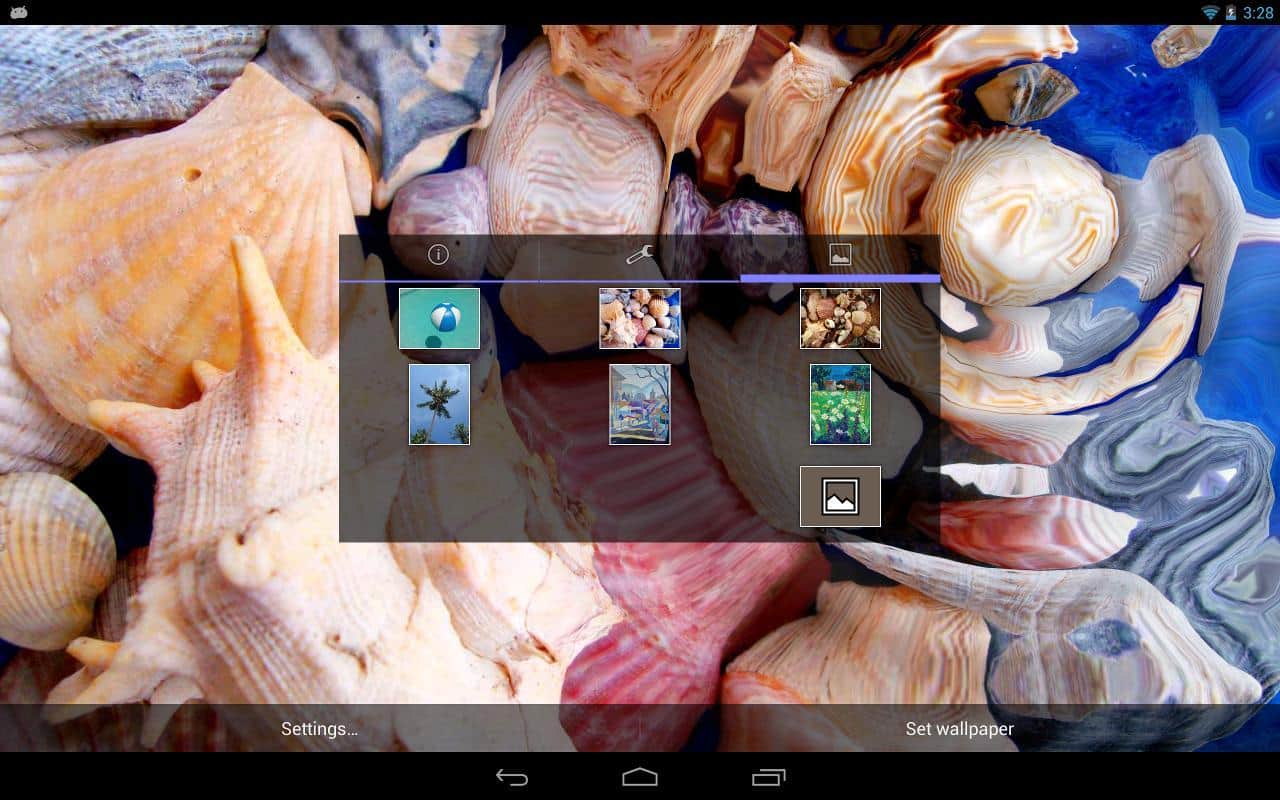Click the 3:28 clock in status bar
The image size is (1280, 800).
[1257, 12]
